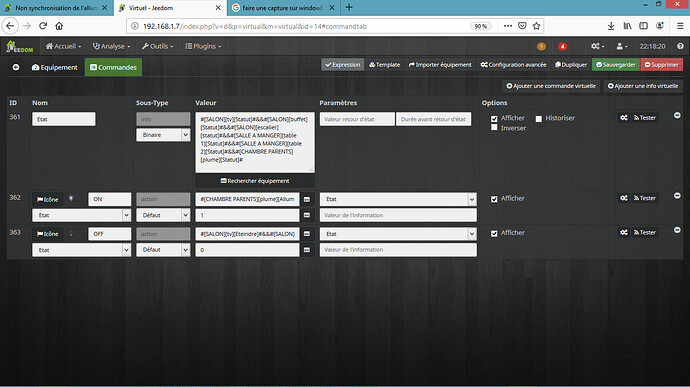This screenshot has height=387, width=690.
Task: Click the Valeur retour d'état field
Action: coord(357,119)
